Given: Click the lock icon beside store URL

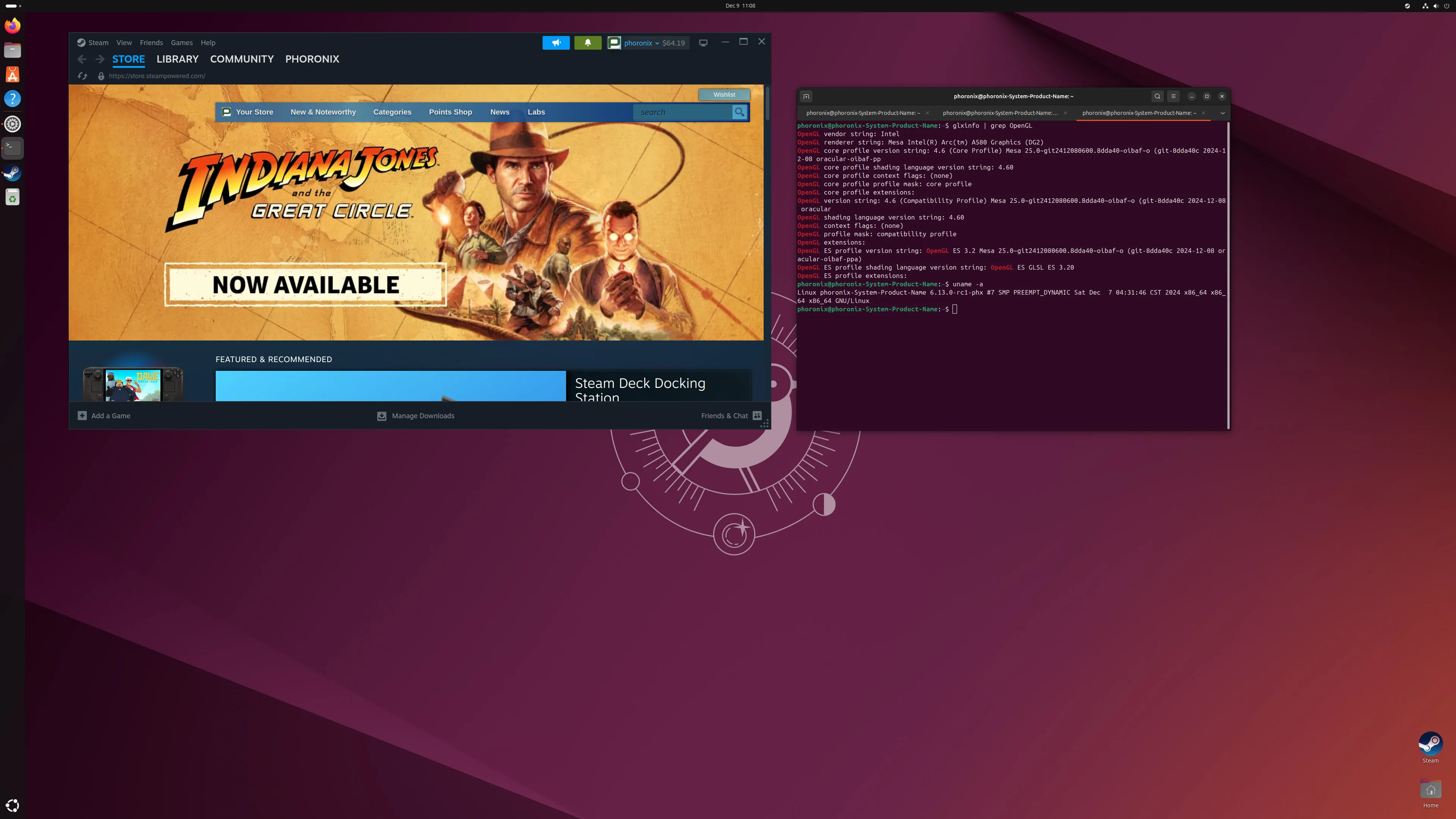Looking at the screenshot, I should point(101,76).
